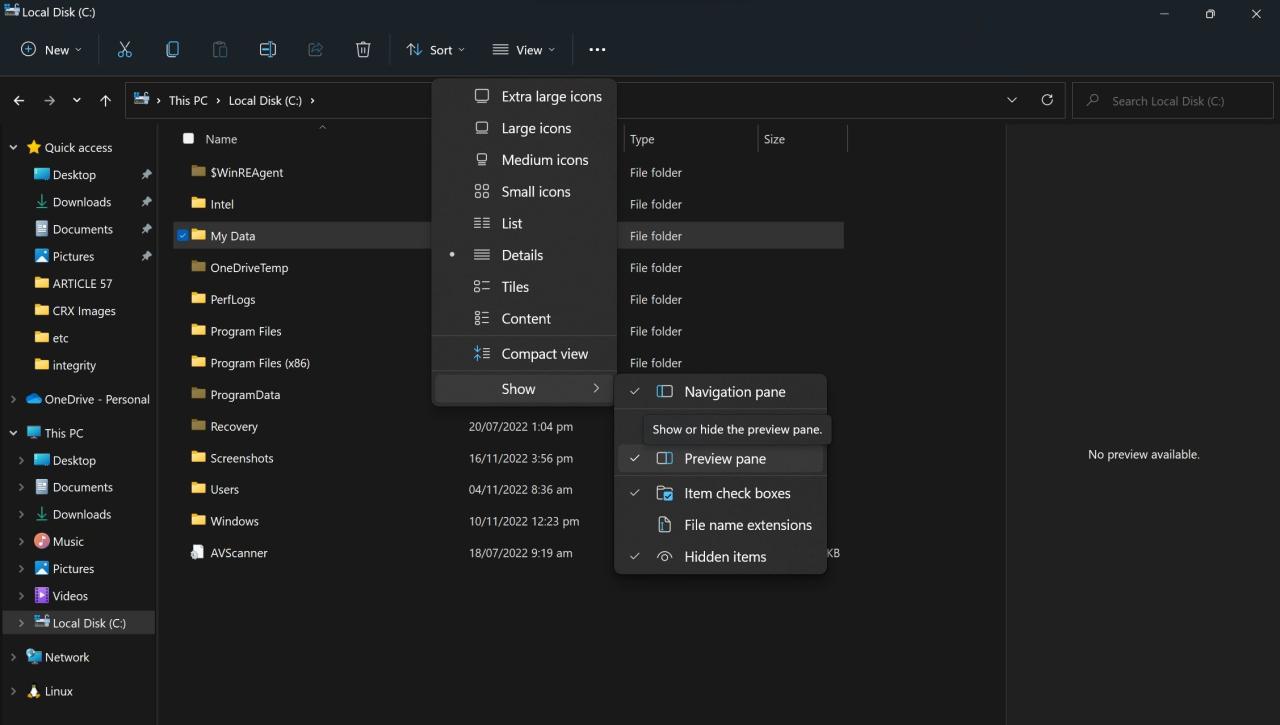Open CRX Images folder in sidebar
1280x725 pixels.
click(x=83, y=311)
